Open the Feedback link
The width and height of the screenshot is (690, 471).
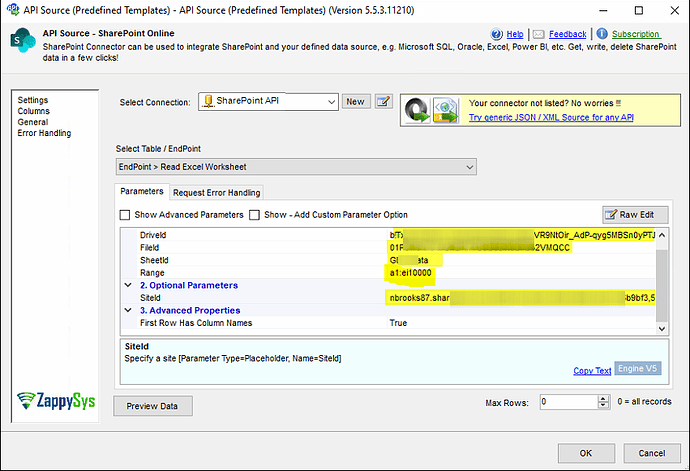point(568,34)
